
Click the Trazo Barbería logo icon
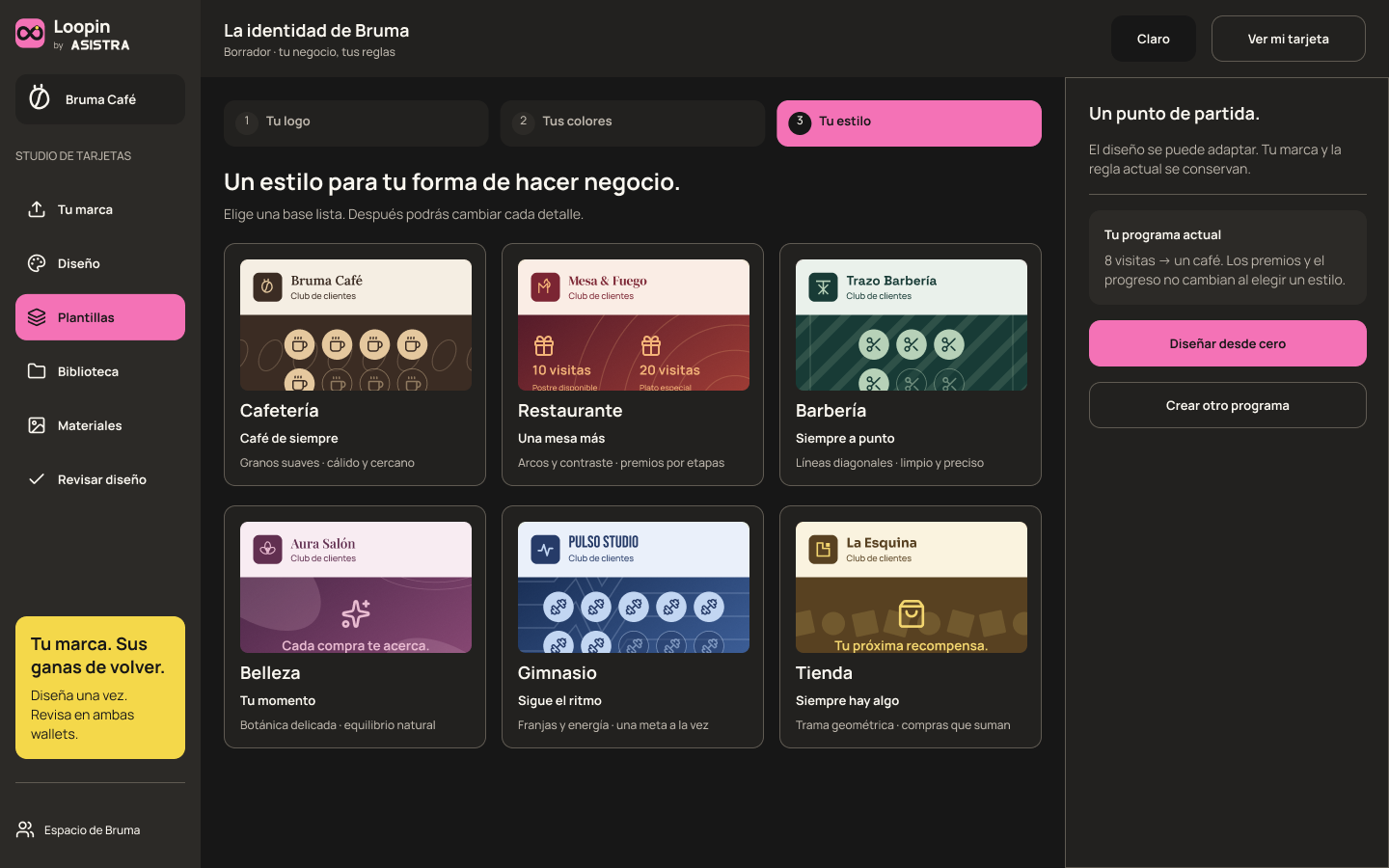(x=823, y=287)
